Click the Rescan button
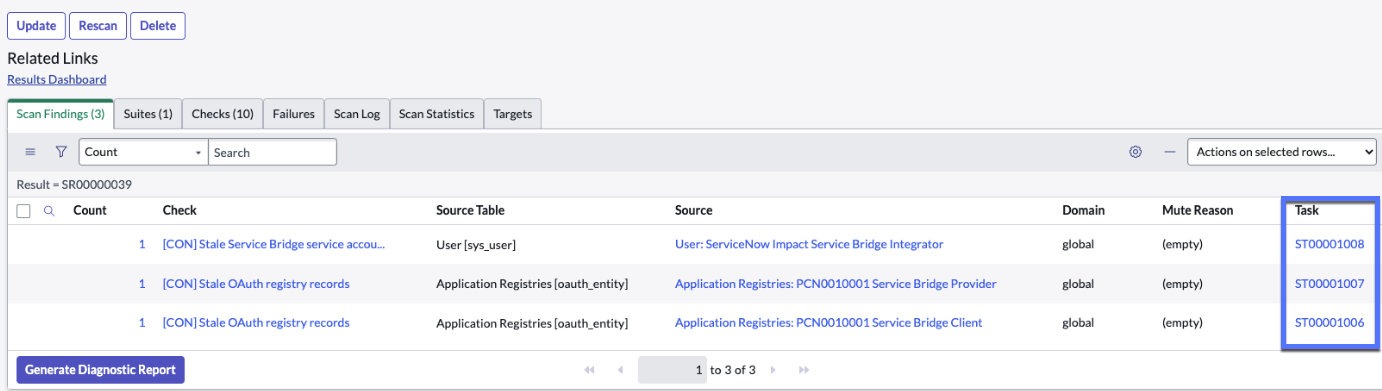The width and height of the screenshot is (1382, 391). (98, 26)
